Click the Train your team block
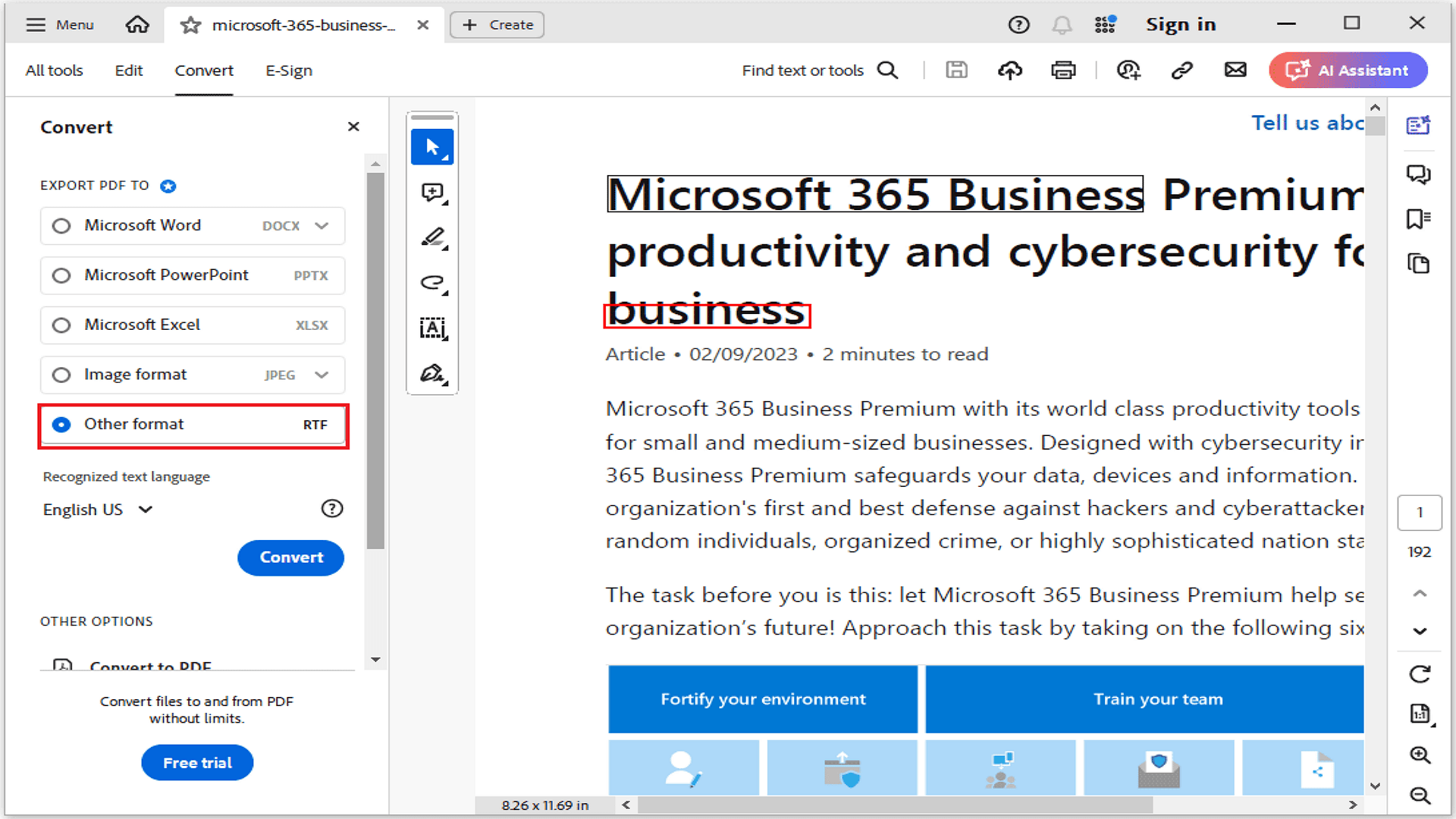The image size is (1456, 819). click(1145, 699)
